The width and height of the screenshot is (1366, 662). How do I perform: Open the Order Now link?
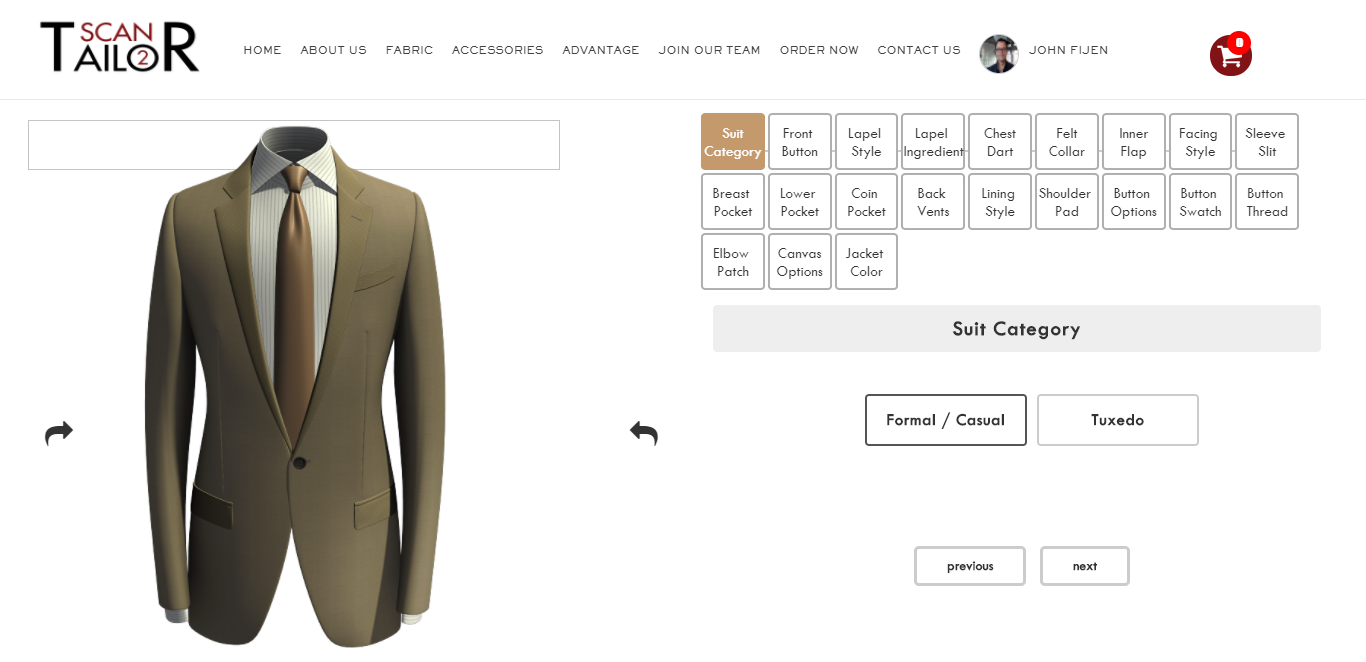point(819,50)
